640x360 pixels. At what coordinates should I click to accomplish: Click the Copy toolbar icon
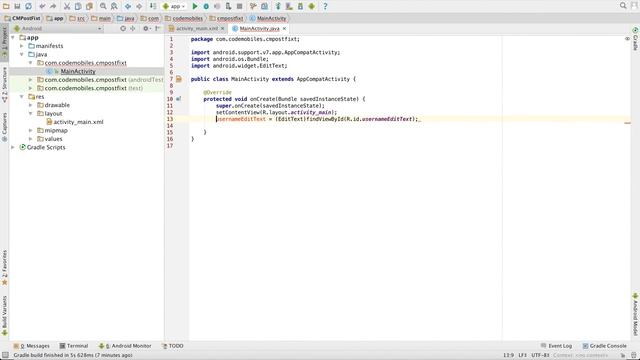pos(78,6)
